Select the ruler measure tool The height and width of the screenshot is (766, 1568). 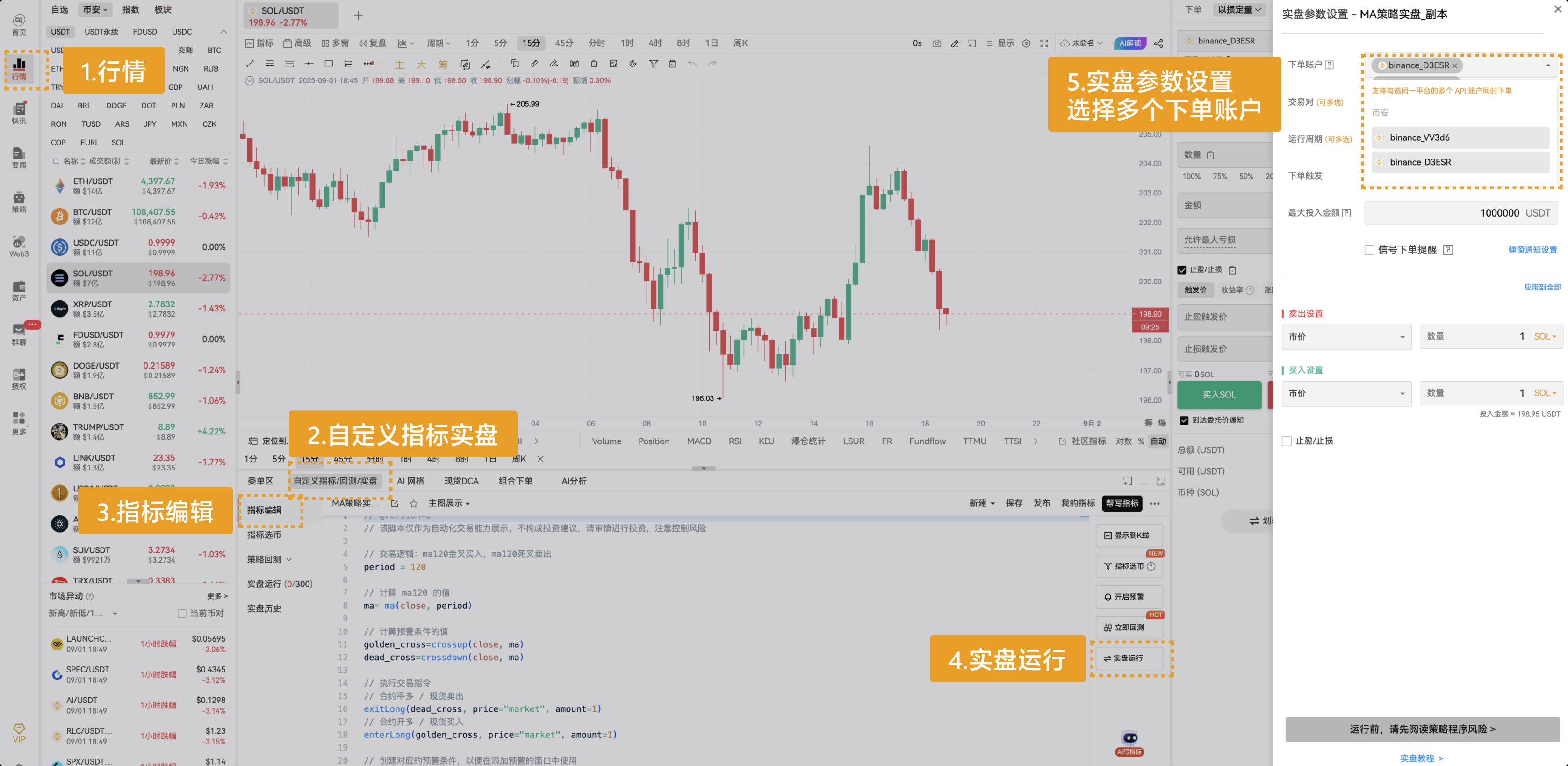534,63
